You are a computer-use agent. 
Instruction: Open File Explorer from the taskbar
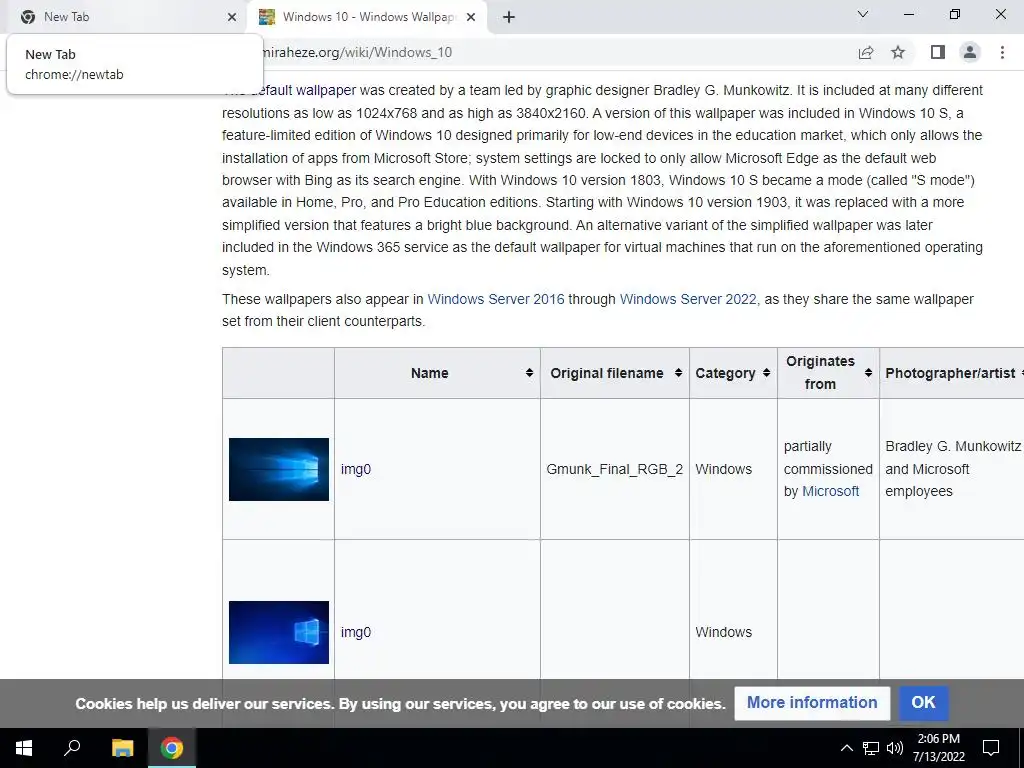[x=122, y=748]
